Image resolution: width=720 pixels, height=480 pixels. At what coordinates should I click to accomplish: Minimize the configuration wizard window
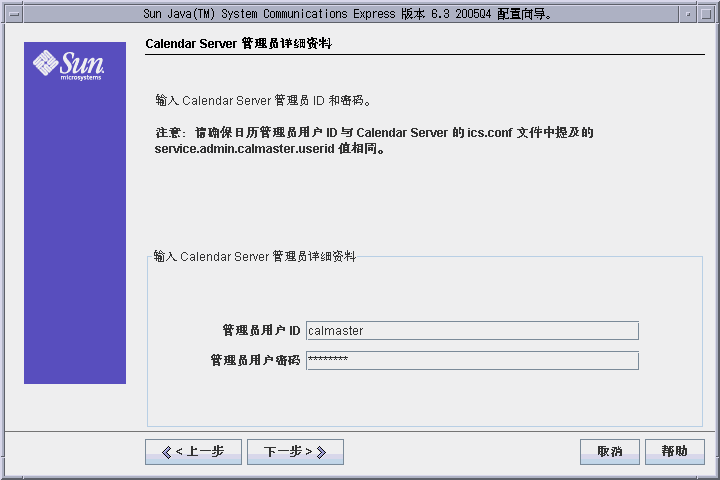[687, 14]
